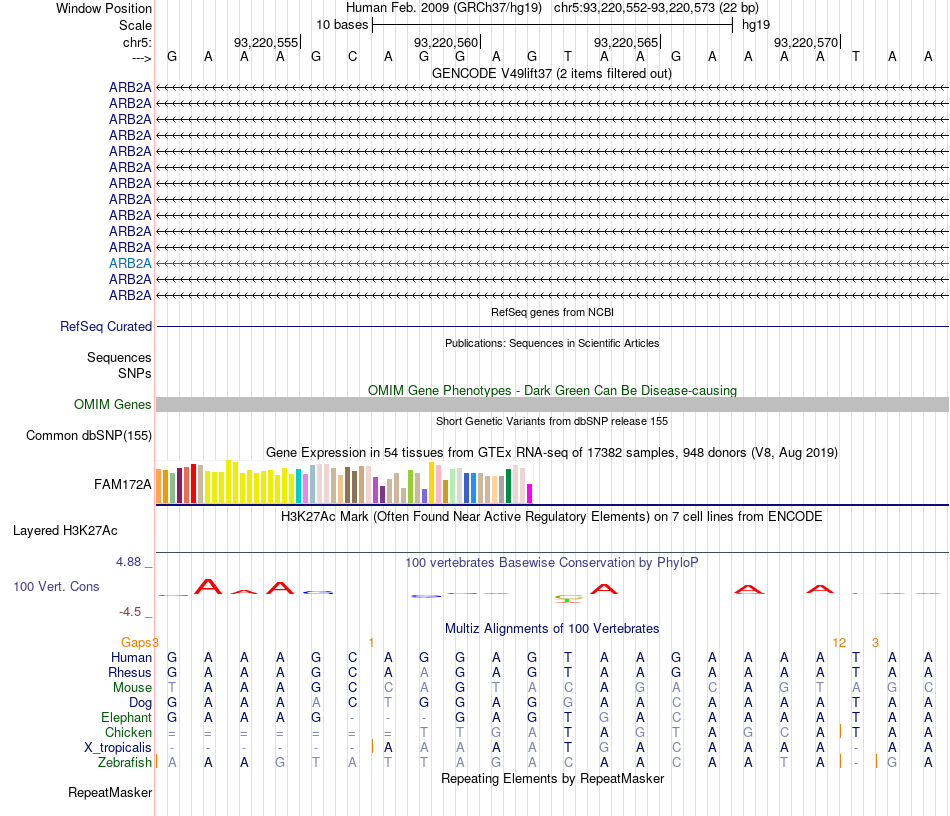Select the Mouse alignment row label
This screenshot has width=950, height=816.
132,688
